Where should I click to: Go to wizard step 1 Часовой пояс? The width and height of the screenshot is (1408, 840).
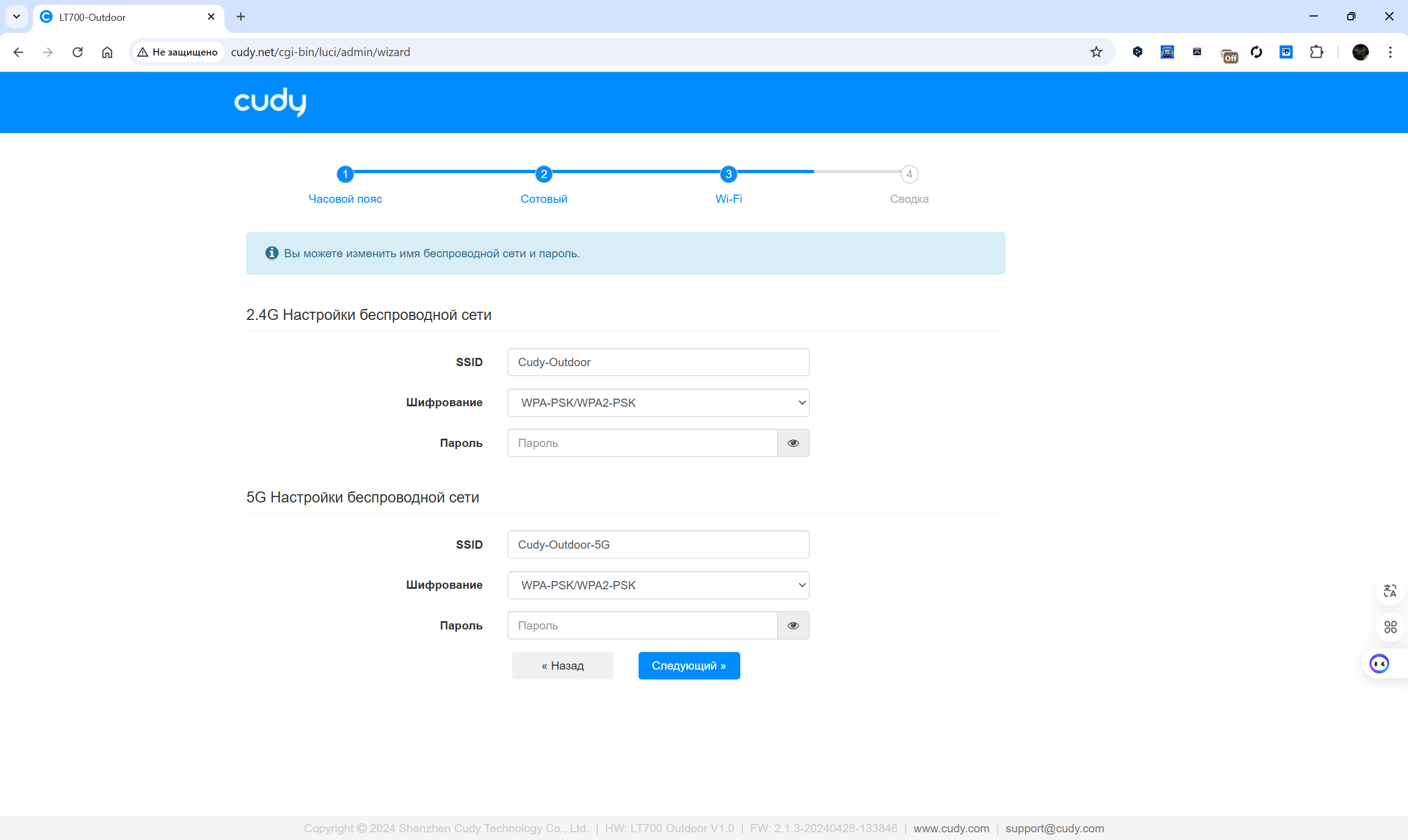click(345, 174)
